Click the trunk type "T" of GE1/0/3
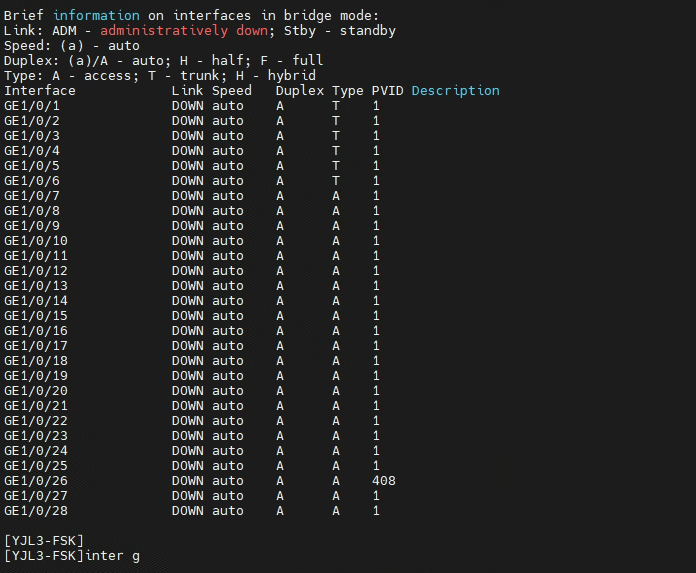 [x=336, y=135]
